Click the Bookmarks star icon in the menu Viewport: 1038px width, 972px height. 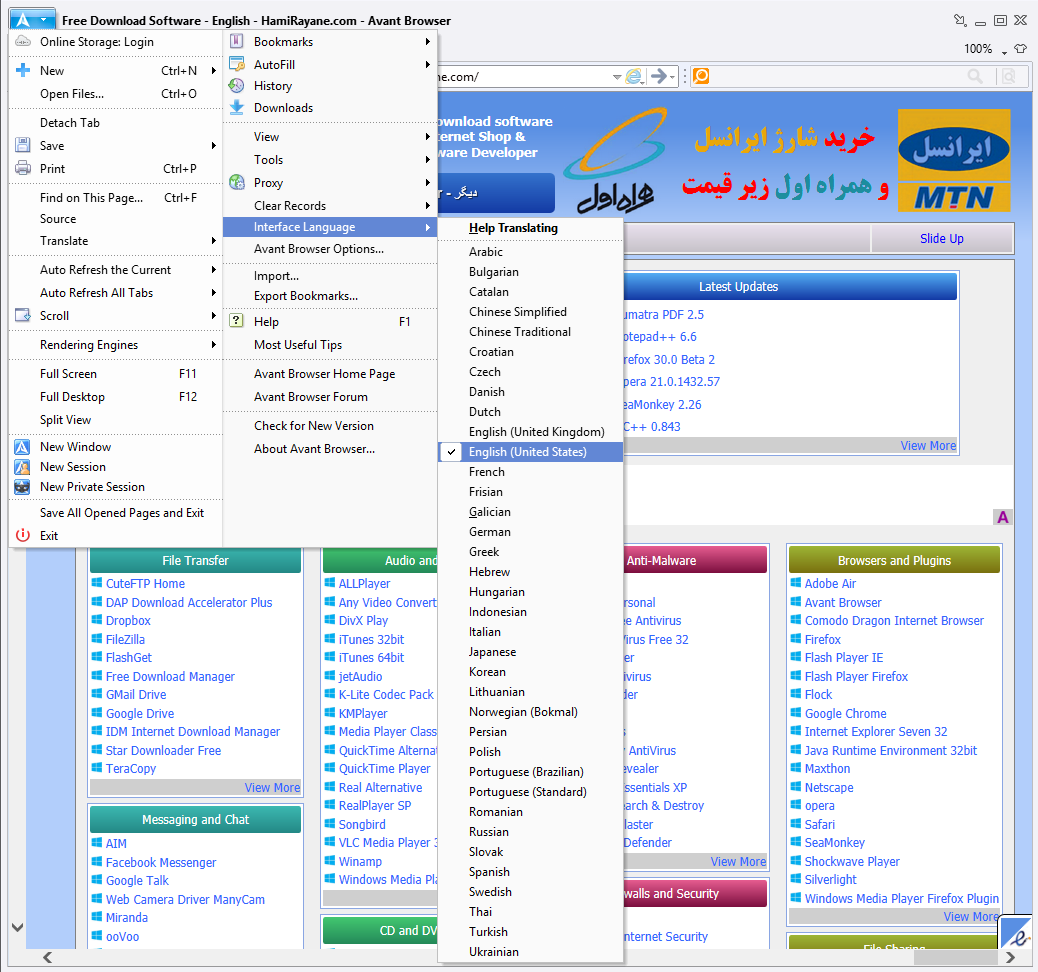click(x=236, y=42)
